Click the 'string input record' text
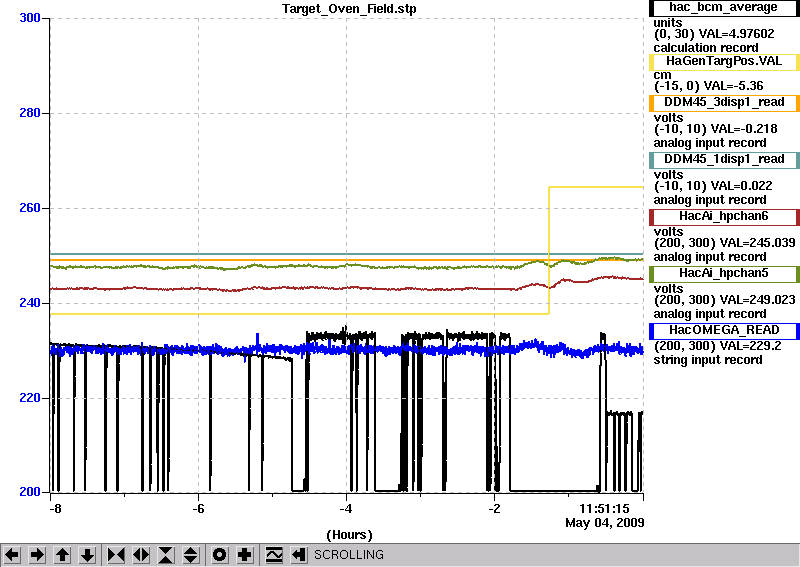The width and height of the screenshot is (800, 567). coord(708,360)
